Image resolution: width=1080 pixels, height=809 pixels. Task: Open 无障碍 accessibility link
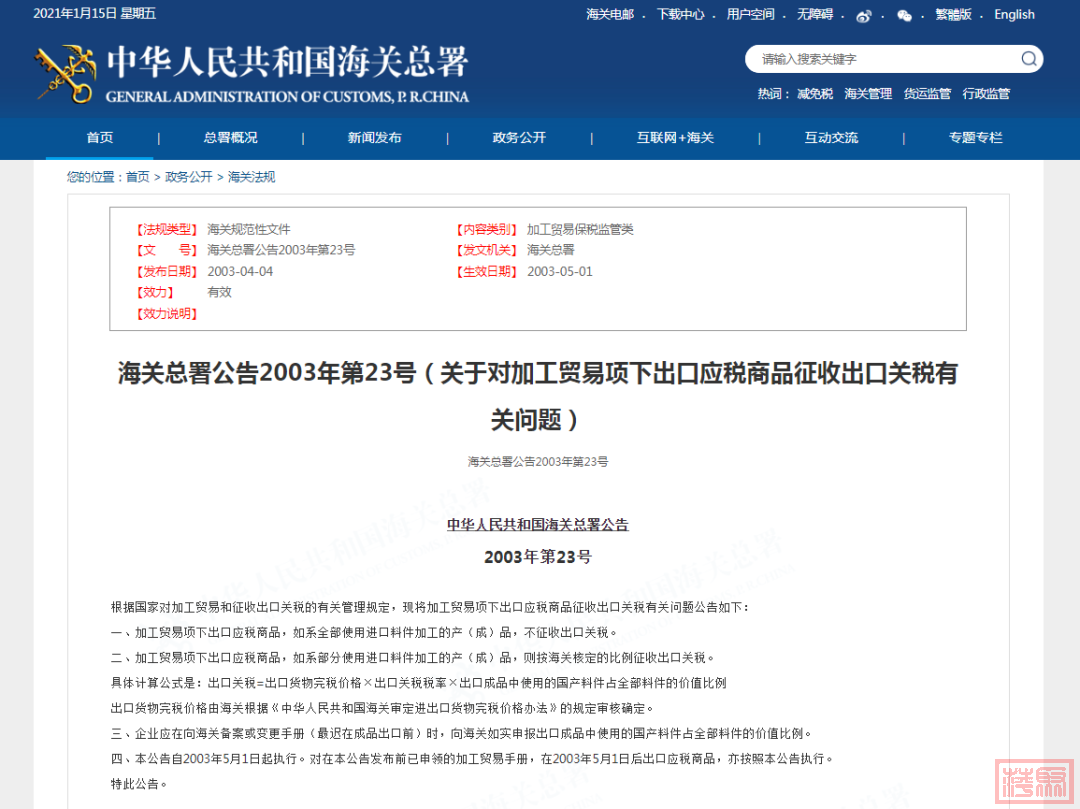[x=815, y=14]
